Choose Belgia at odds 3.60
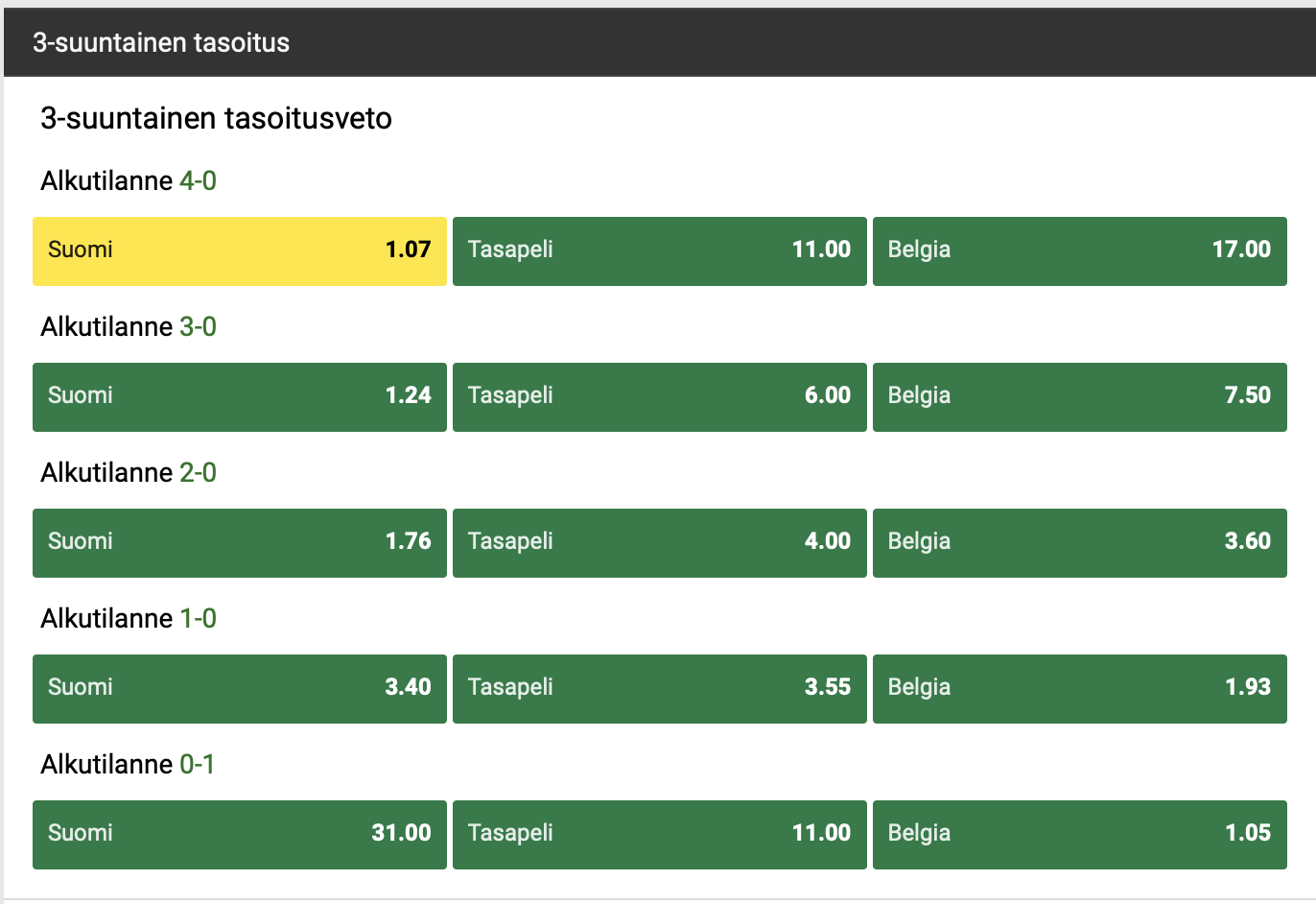Image resolution: width=1316 pixels, height=904 pixels. point(1080,543)
